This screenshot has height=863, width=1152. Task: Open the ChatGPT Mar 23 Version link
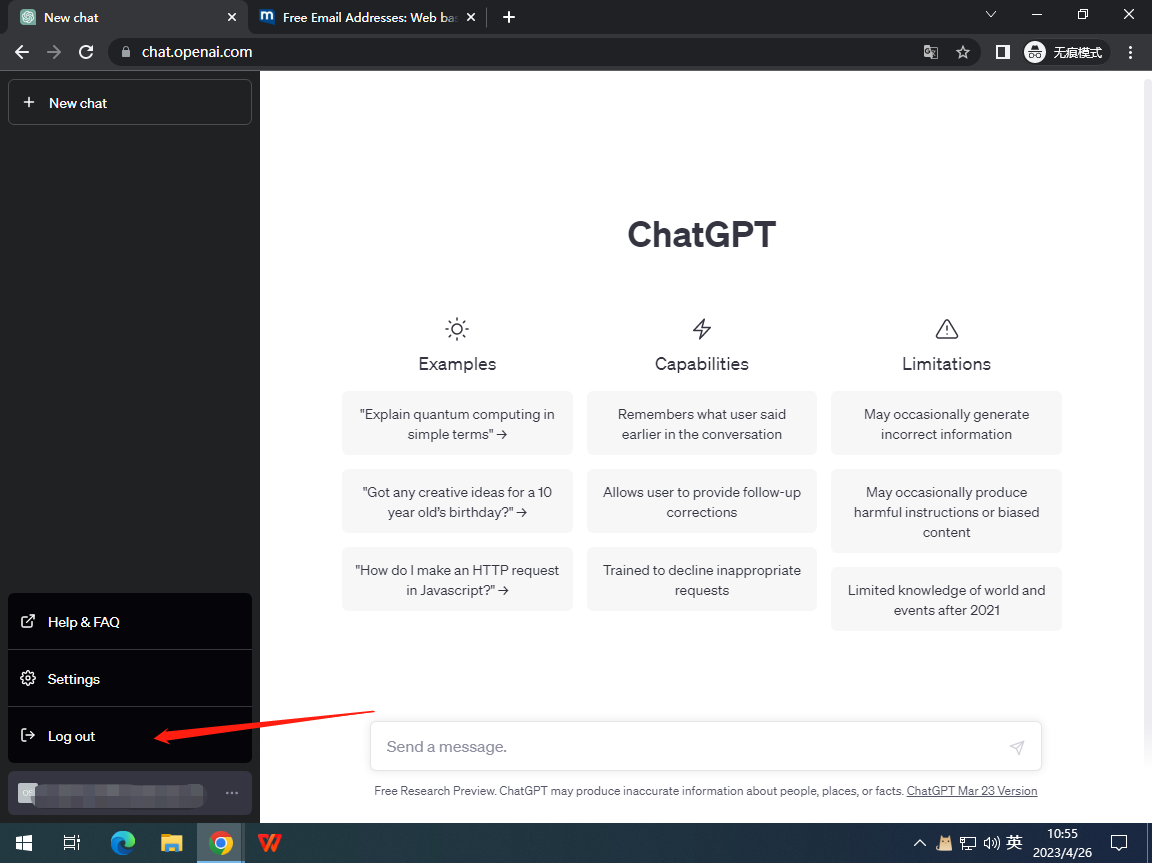coord(971,791)
